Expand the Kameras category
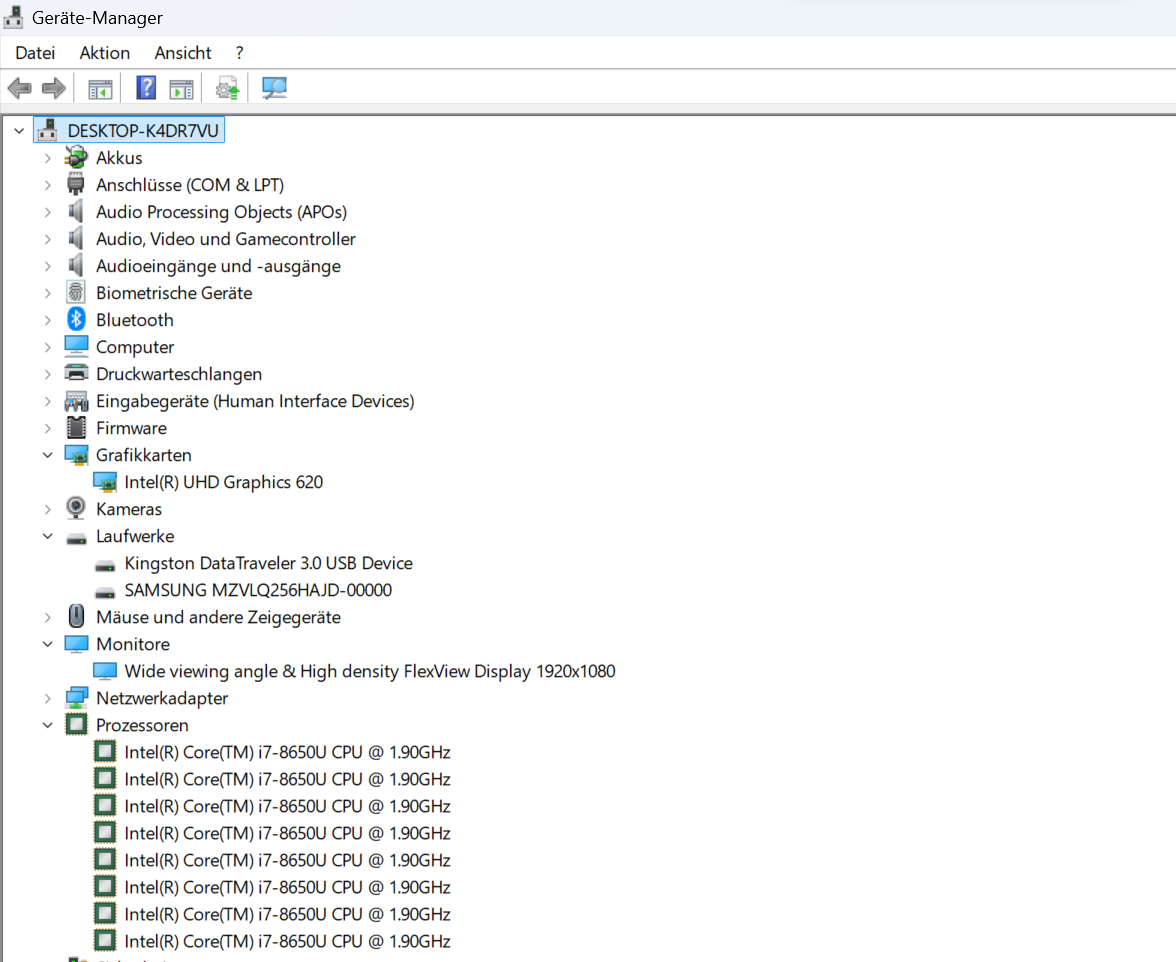Screen dimensions: 1176x962 [x=48, y=508]
